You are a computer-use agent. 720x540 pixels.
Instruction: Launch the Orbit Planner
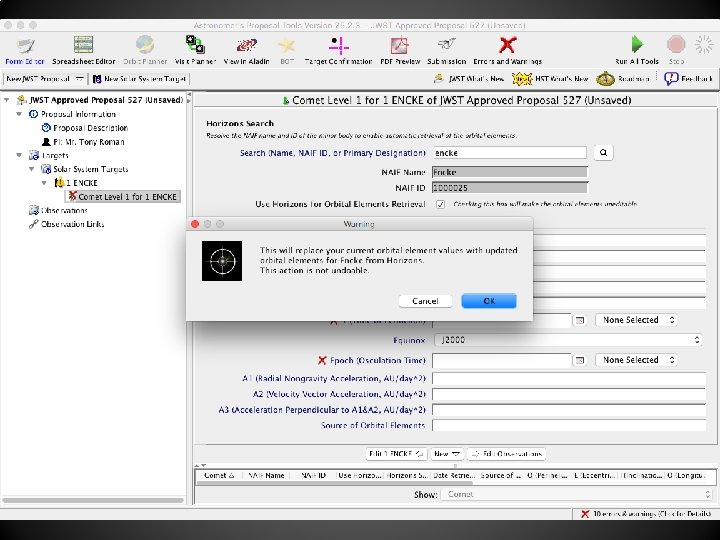(145, 51)
